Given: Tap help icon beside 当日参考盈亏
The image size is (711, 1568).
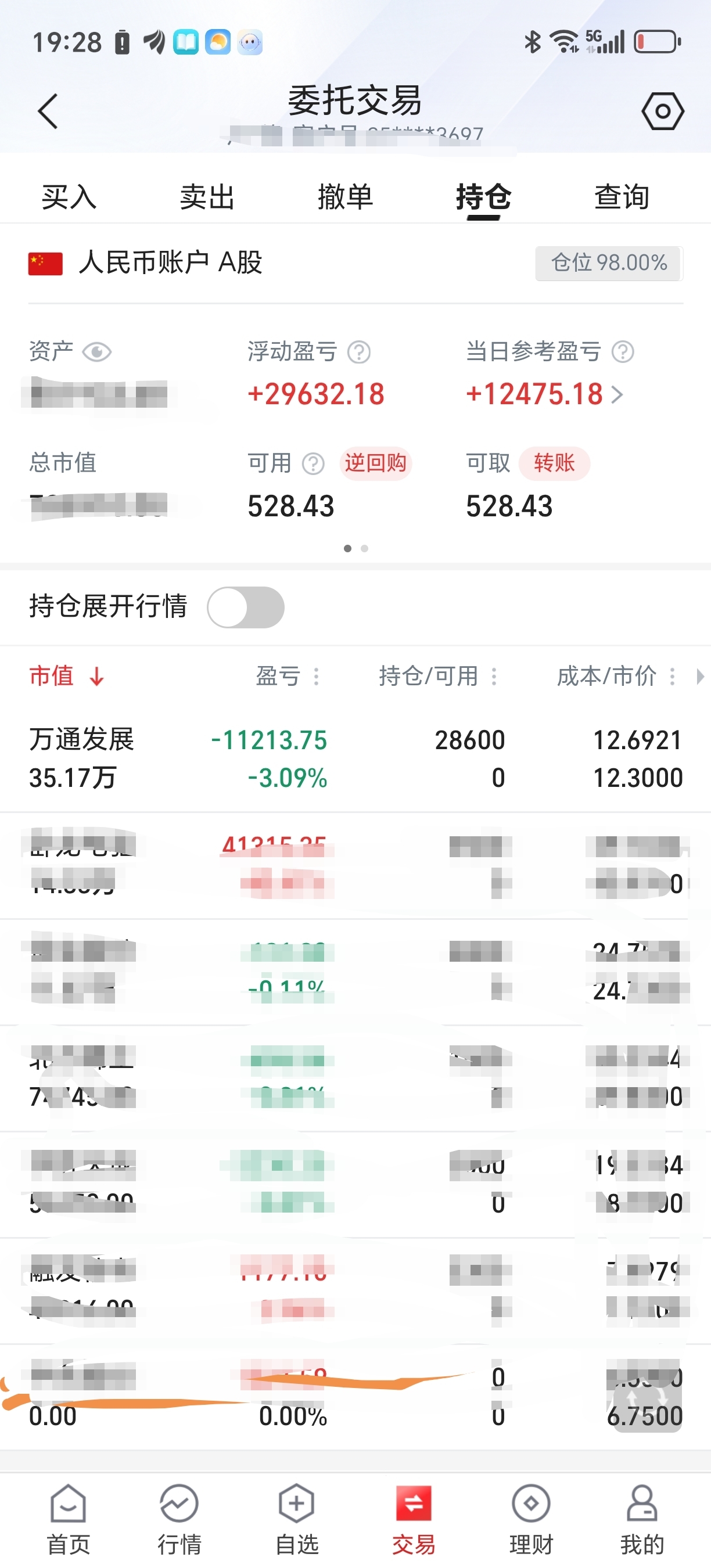Looking at the screenshot, I should (623, 352).
